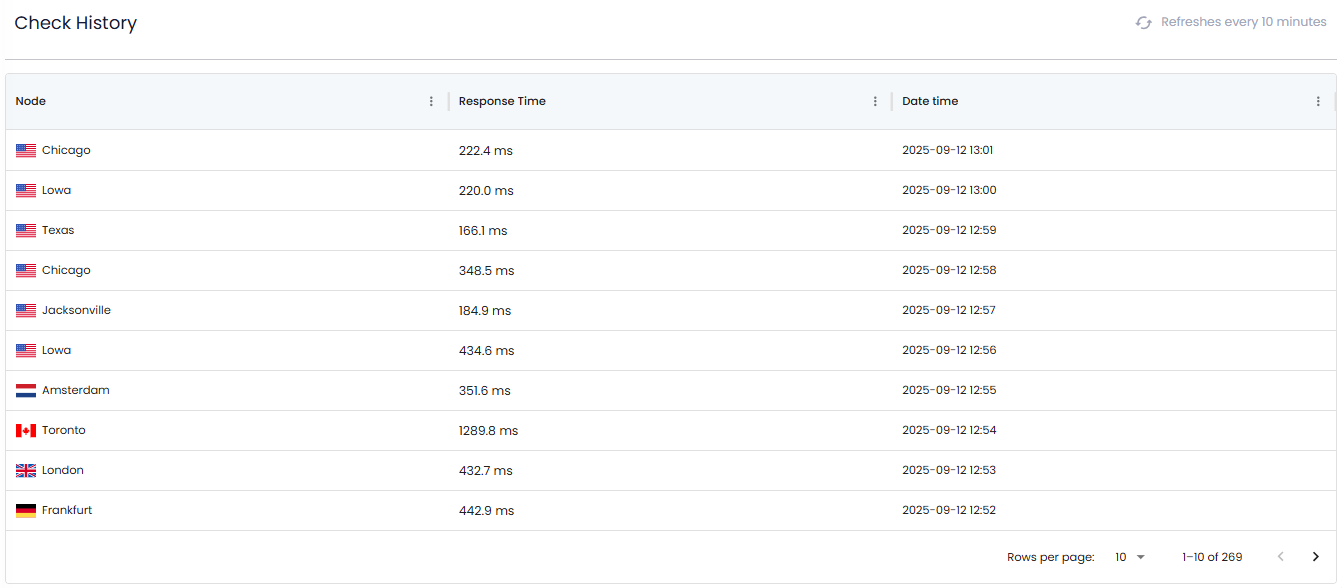
Task: Click the Netherlands flag beside Amsterdam
Action: coord(26,391)
